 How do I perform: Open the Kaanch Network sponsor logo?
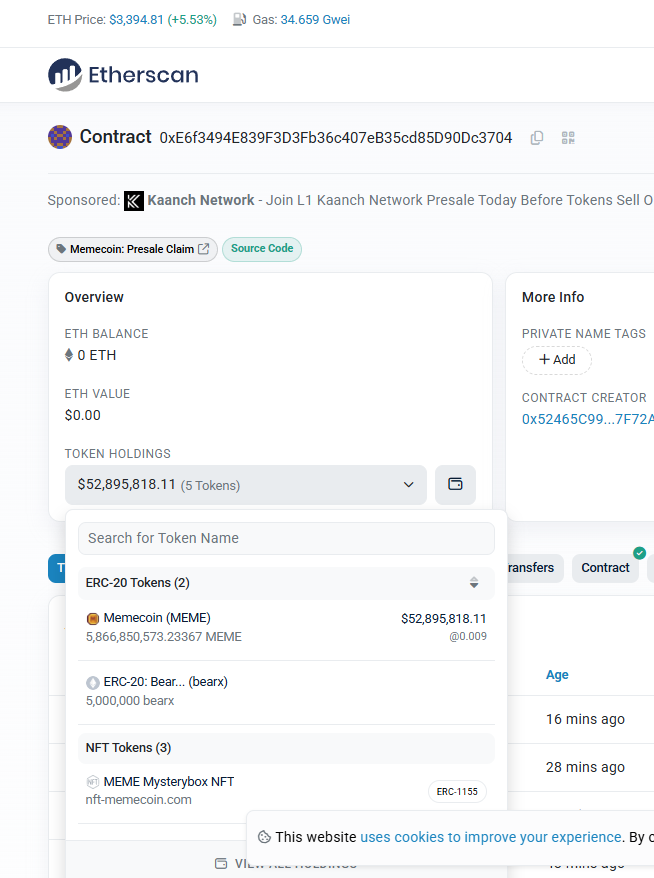click(x=134, y=200)
